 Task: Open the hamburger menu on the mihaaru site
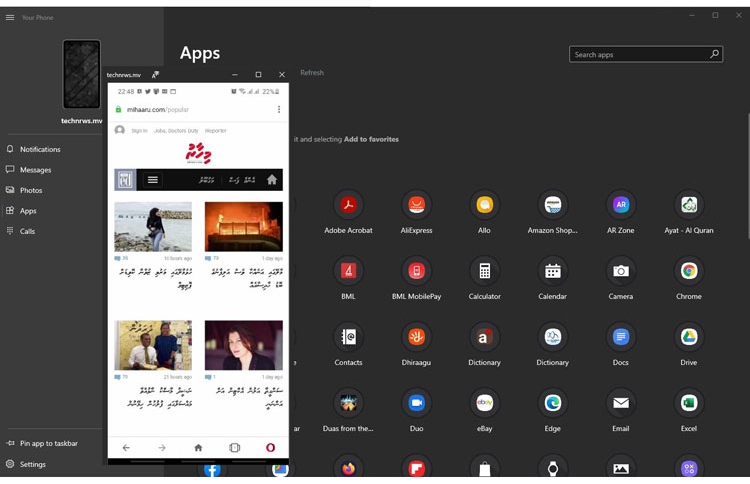[x=153, y=180]
